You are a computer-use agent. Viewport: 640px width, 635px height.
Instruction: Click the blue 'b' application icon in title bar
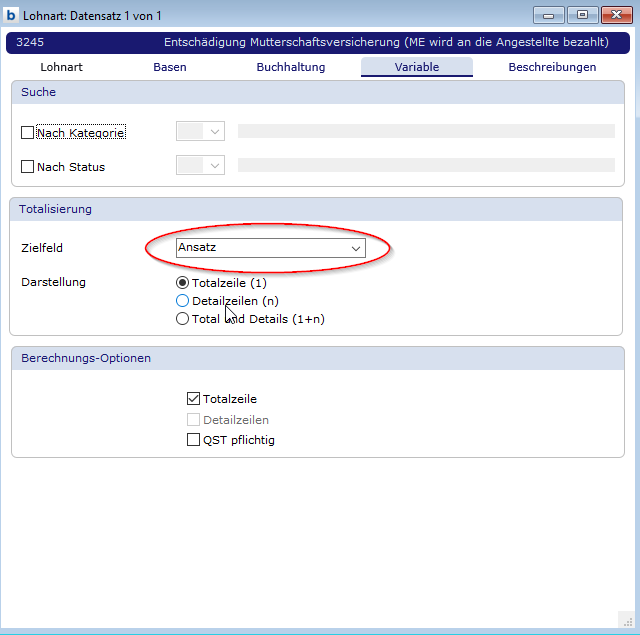11,15
